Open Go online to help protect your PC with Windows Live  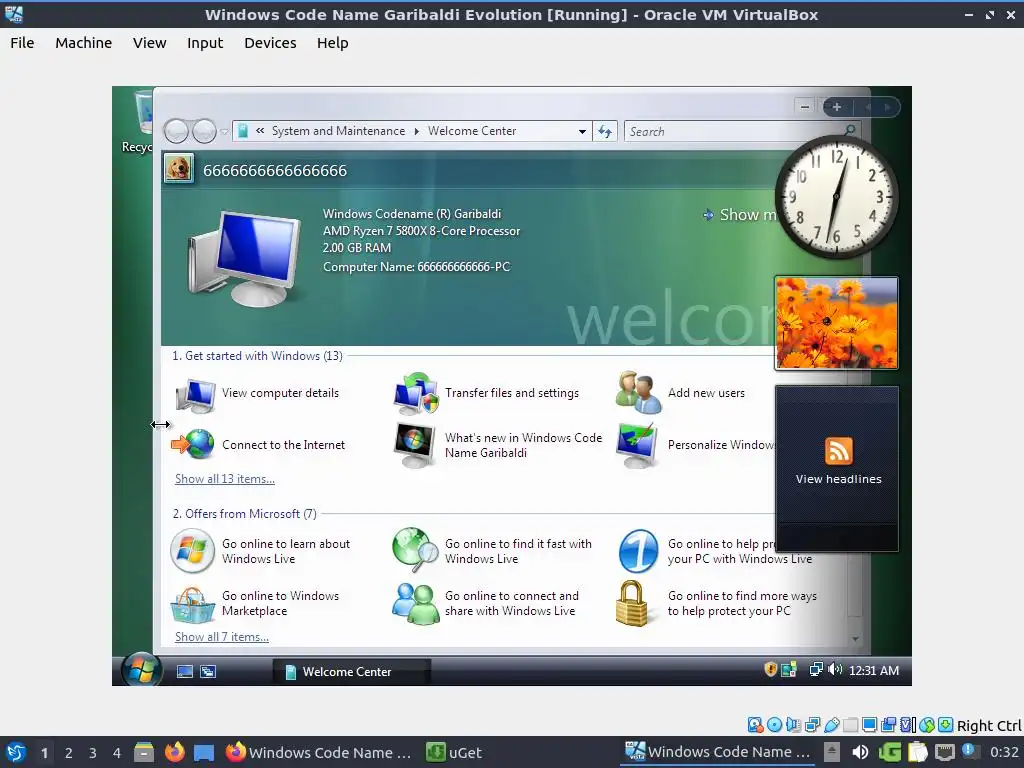tap(715, 551)
